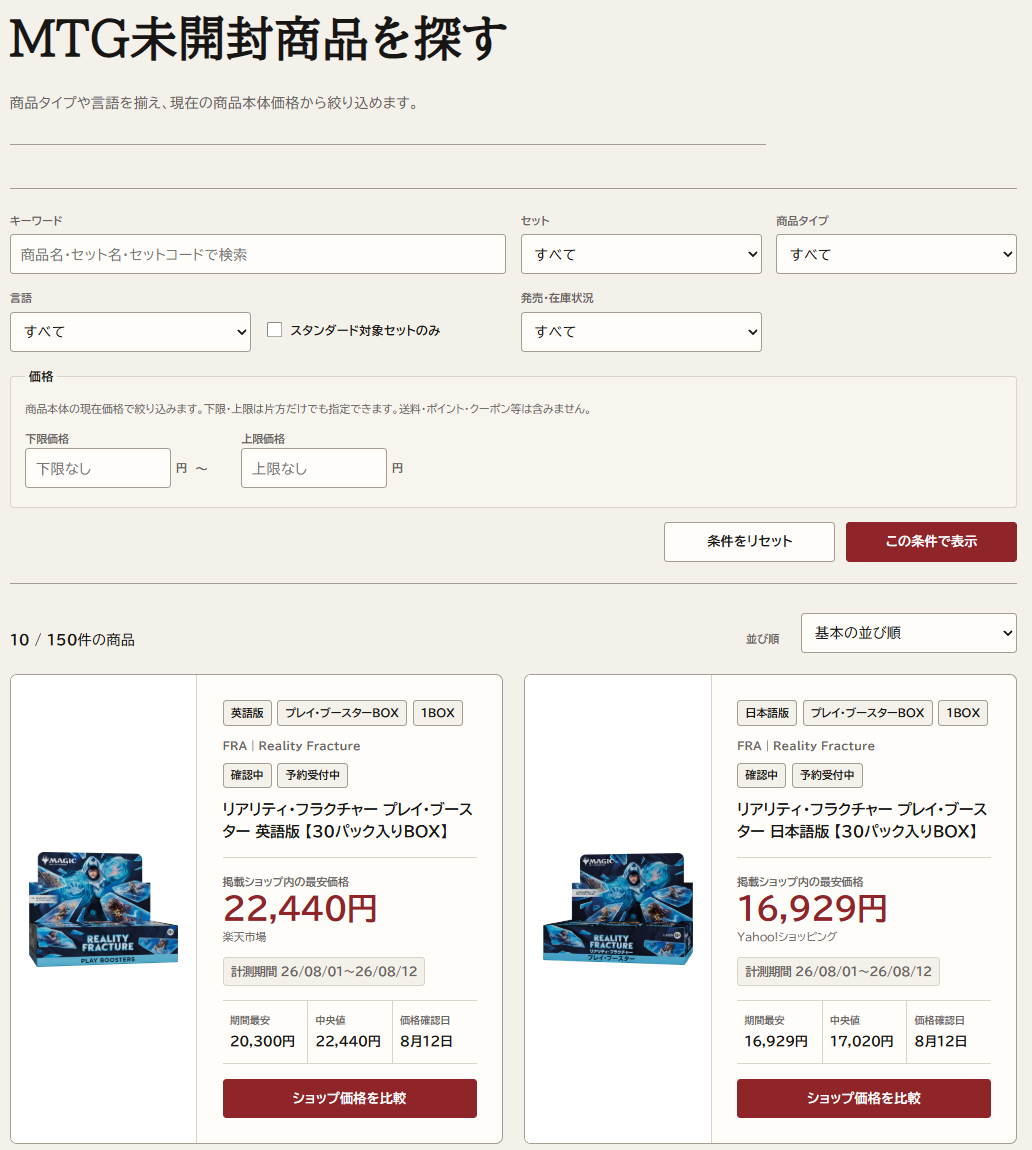Click the MTG未開封商品を探す heading
Image resolution: width=1032 pixels, height=1150 pixels.
tap(258, 39)
